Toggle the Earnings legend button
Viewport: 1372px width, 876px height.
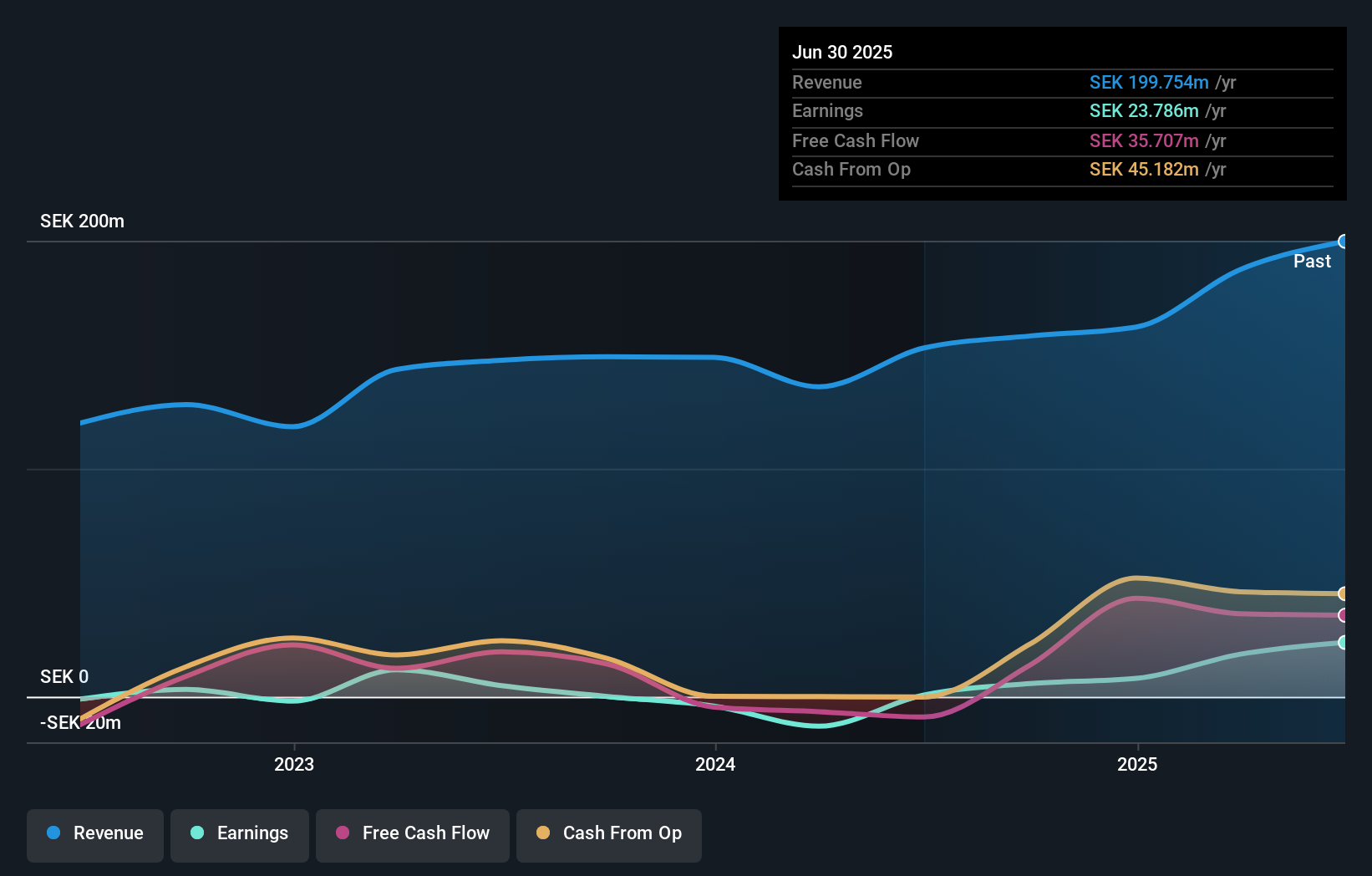[240, 835]
